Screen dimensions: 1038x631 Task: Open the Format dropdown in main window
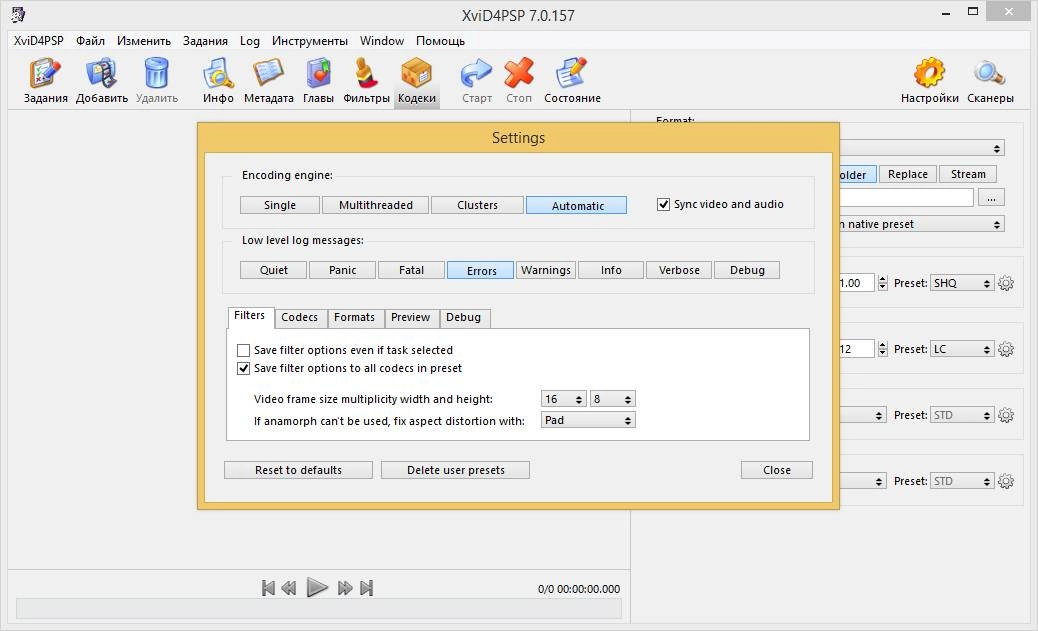click(x=921, y=148)
